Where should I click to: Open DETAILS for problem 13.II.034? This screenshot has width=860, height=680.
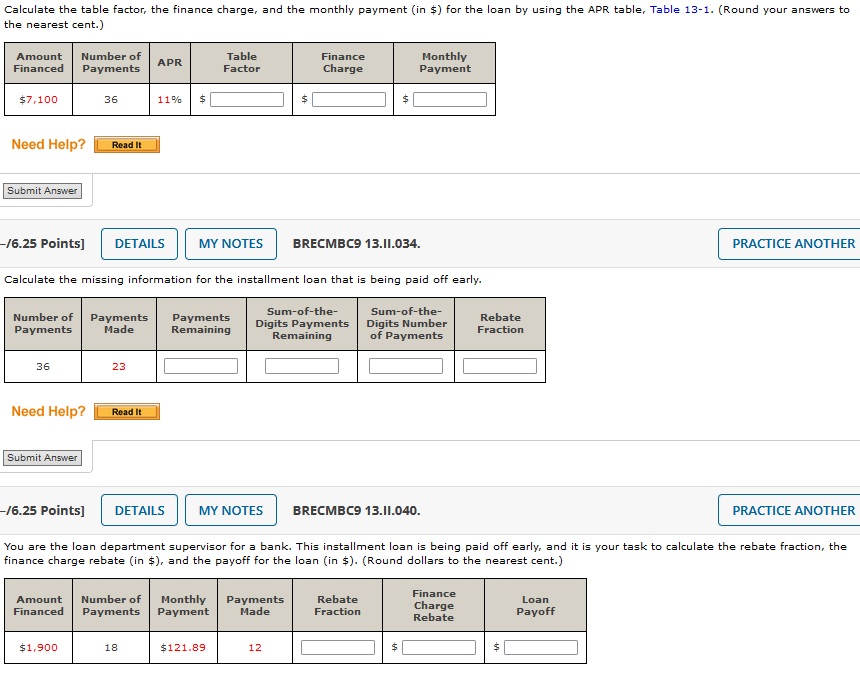[139, 243]
